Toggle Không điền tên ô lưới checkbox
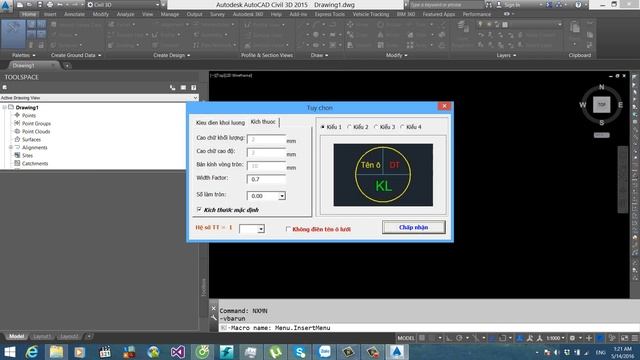 [x=288, y=229]
